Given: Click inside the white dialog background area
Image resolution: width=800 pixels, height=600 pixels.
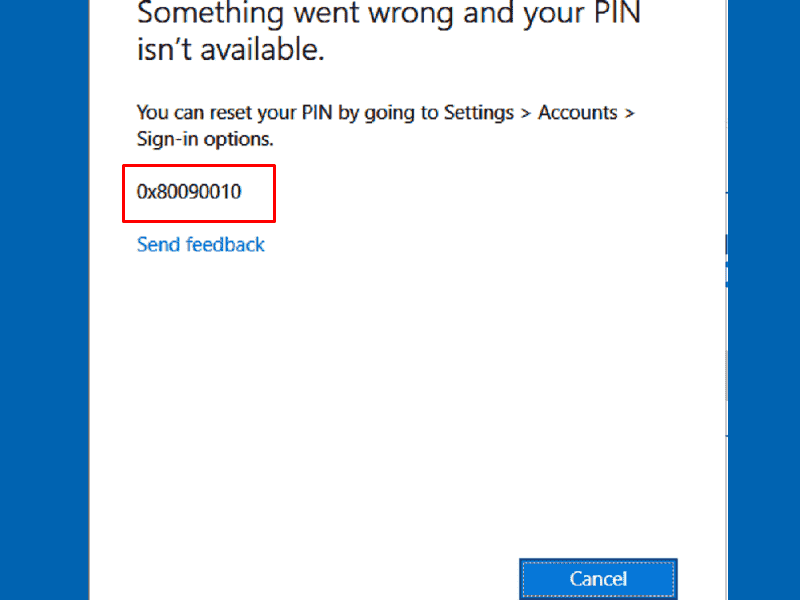Looking at the screenshot, I should pyautogui.click(x=400, y=400).
